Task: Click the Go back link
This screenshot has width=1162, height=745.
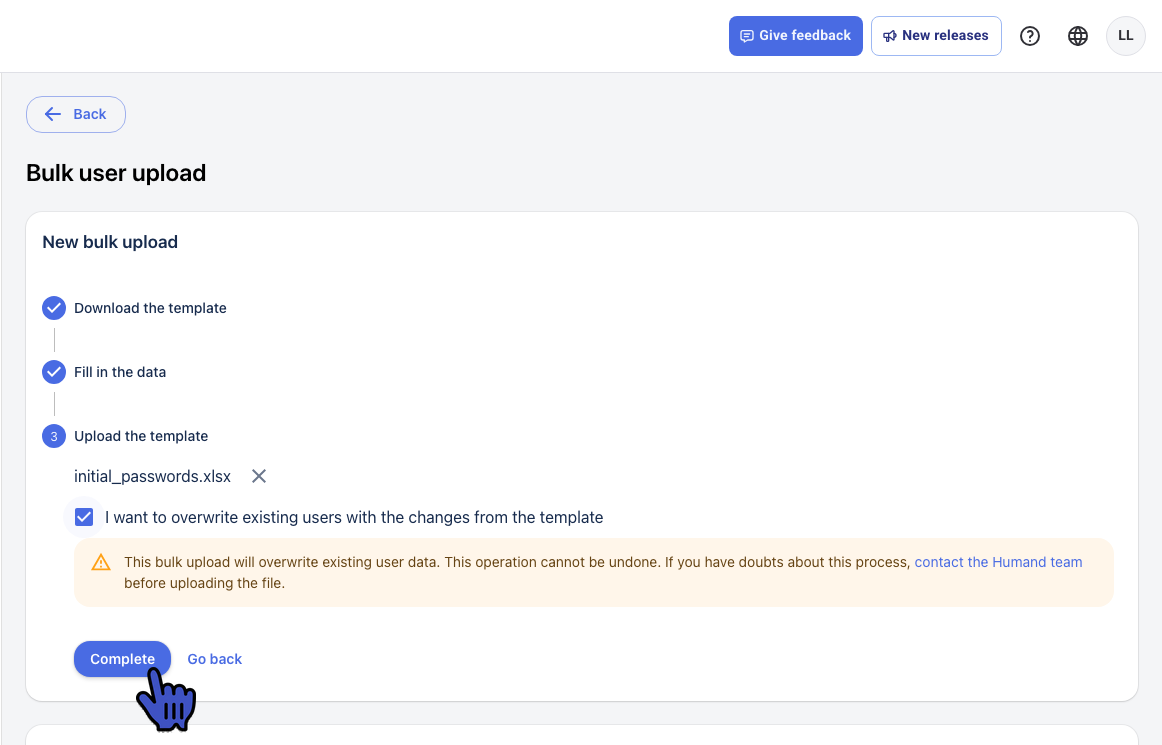Action: (x=214, y=659)
